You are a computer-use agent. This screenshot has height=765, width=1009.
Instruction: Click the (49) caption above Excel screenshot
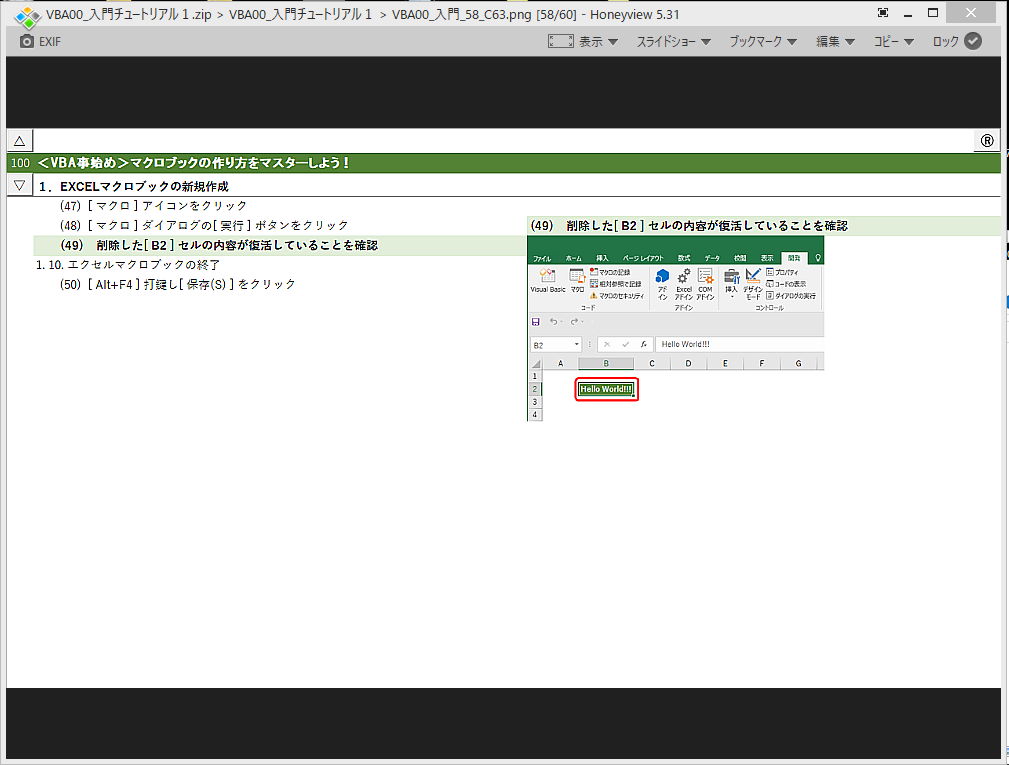689,226
